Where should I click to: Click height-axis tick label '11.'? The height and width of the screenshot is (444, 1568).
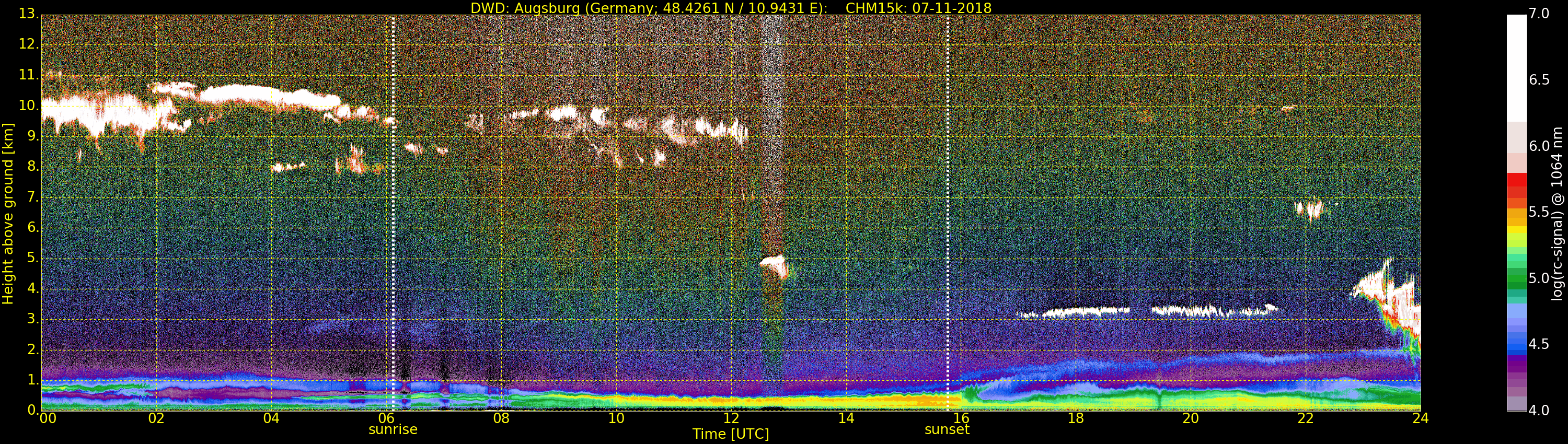tap(28, 75)
